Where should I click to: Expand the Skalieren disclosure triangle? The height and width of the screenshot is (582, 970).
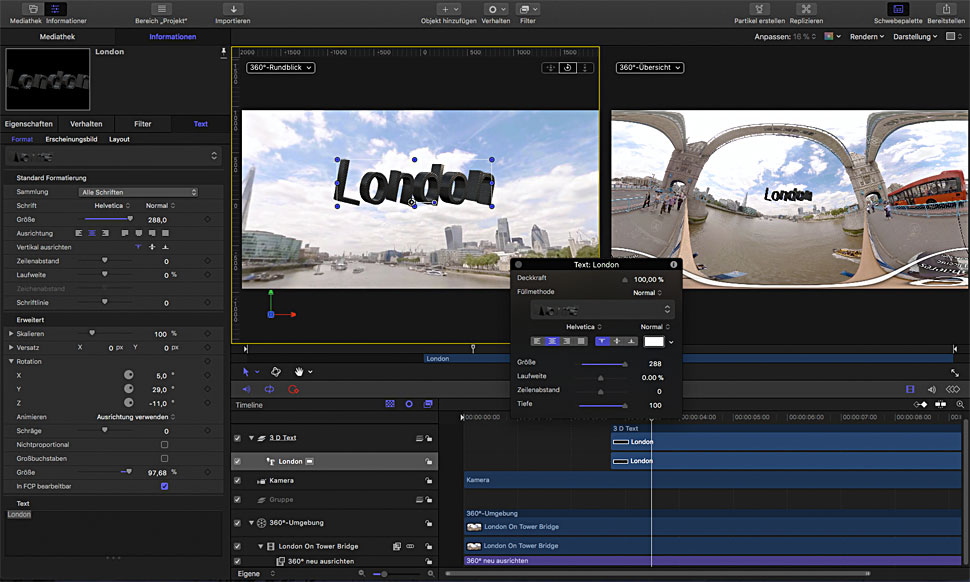tap(11, 333)
